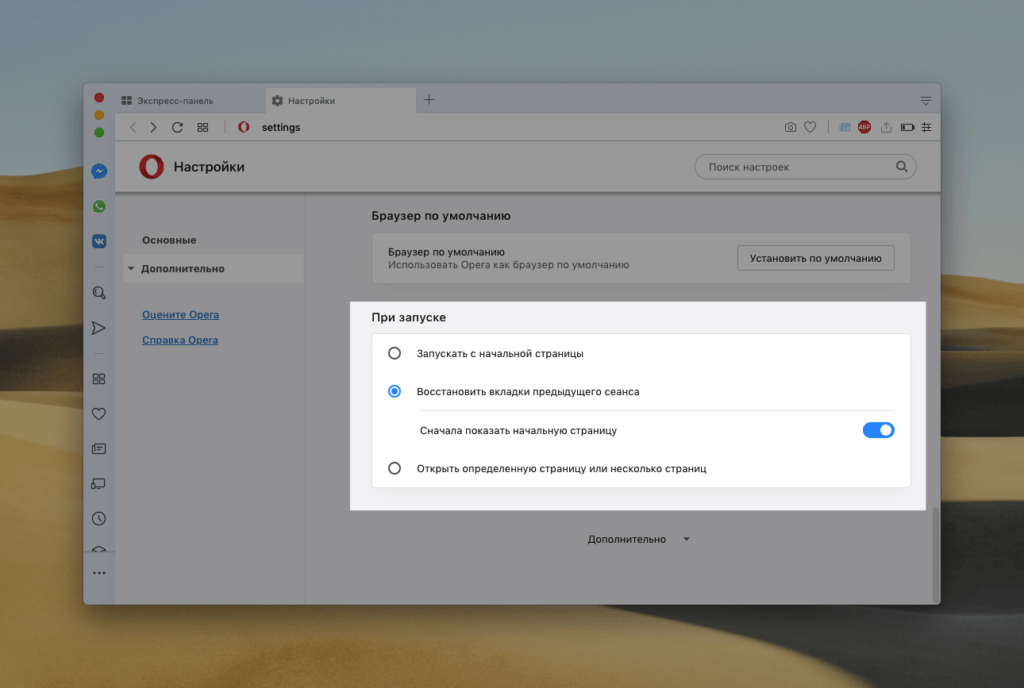Open the easy setup sliders icon
1024x688 pixels.
[x=926, y=127]
